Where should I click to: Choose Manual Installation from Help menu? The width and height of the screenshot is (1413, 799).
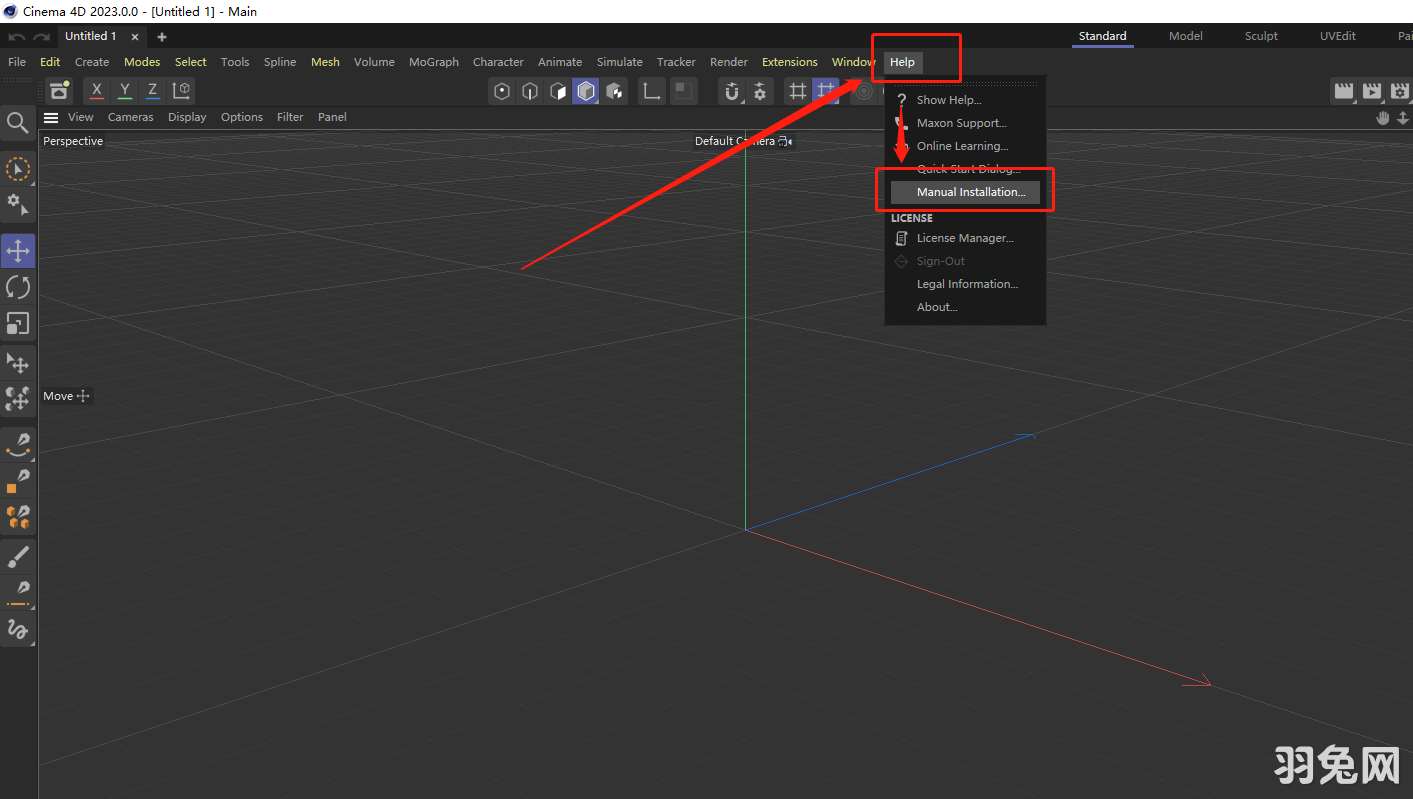[966, 190]
